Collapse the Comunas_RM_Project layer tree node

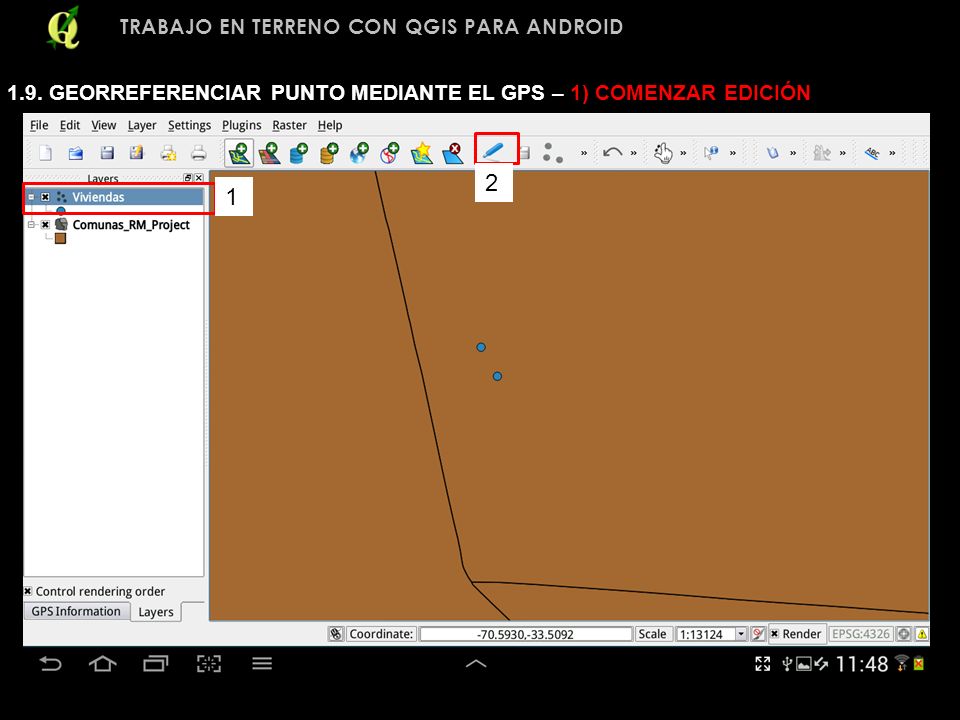coord(31,225)
